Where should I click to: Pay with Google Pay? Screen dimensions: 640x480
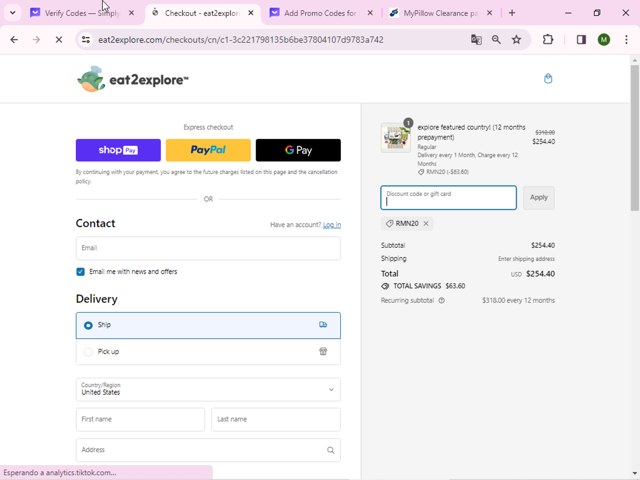pos(298,150)
